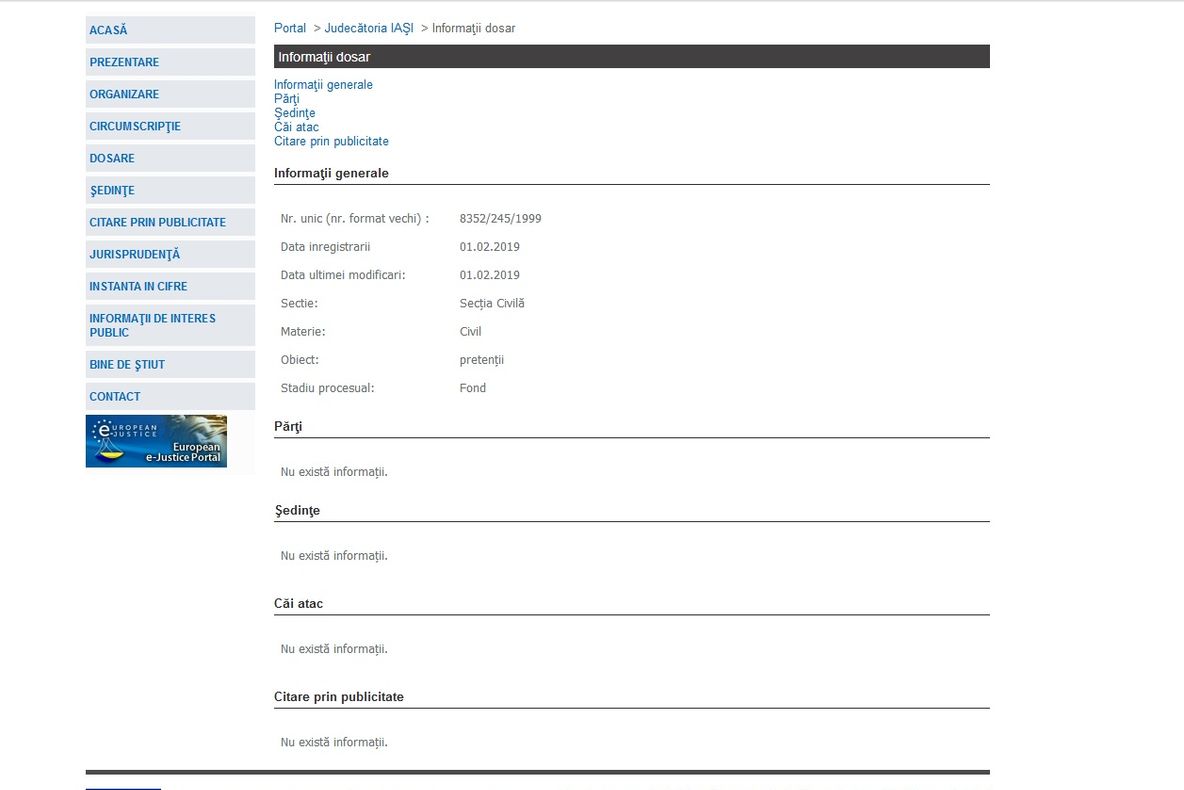Select ORGANIZARE from the left menu
This screenshot has width=1184, height=790.
[x=124, y=94]
